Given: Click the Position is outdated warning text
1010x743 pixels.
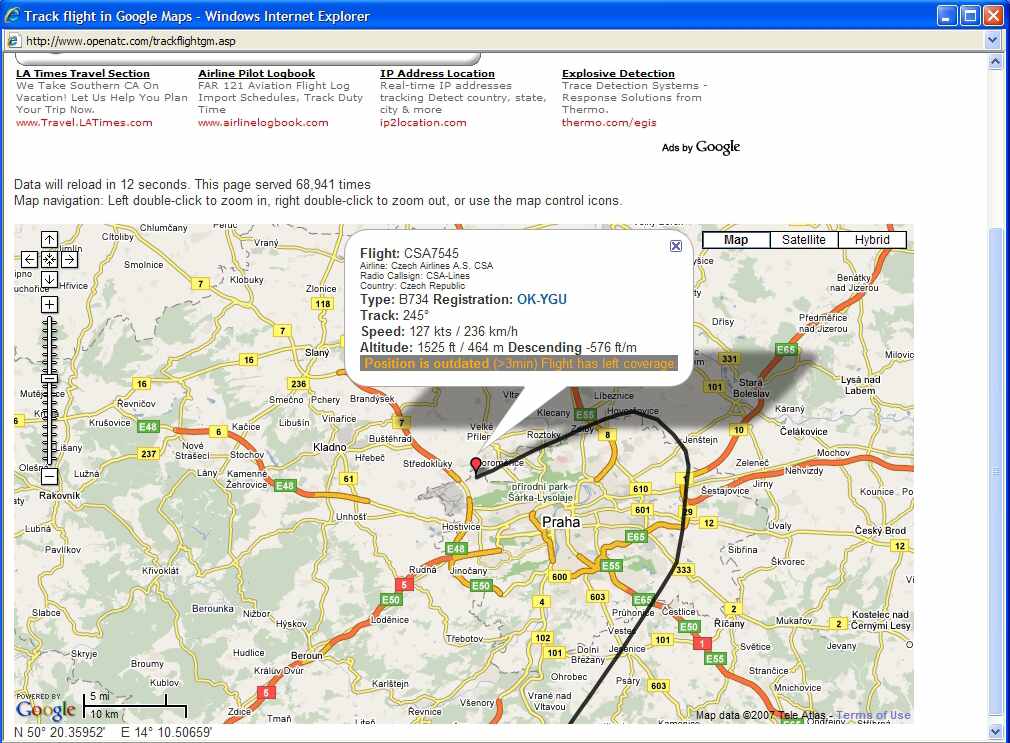Looking at the screenshot, I should pyautogui.click(x=519, y=363).
